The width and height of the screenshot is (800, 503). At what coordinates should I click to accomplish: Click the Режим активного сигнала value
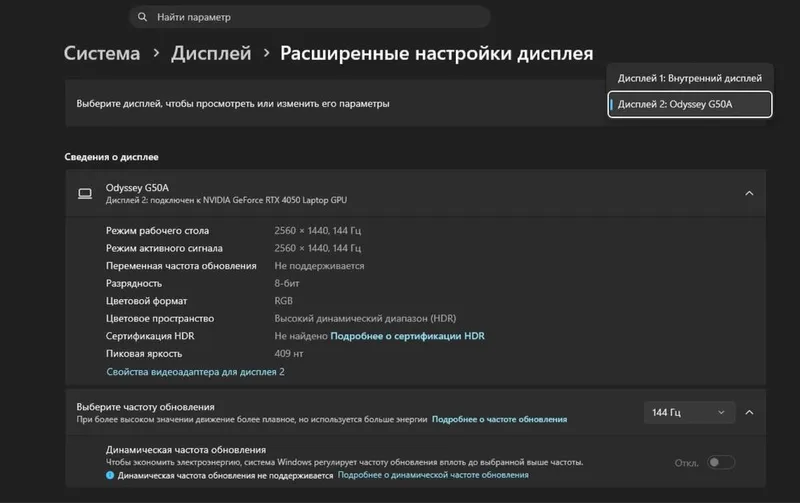point(317,248)
